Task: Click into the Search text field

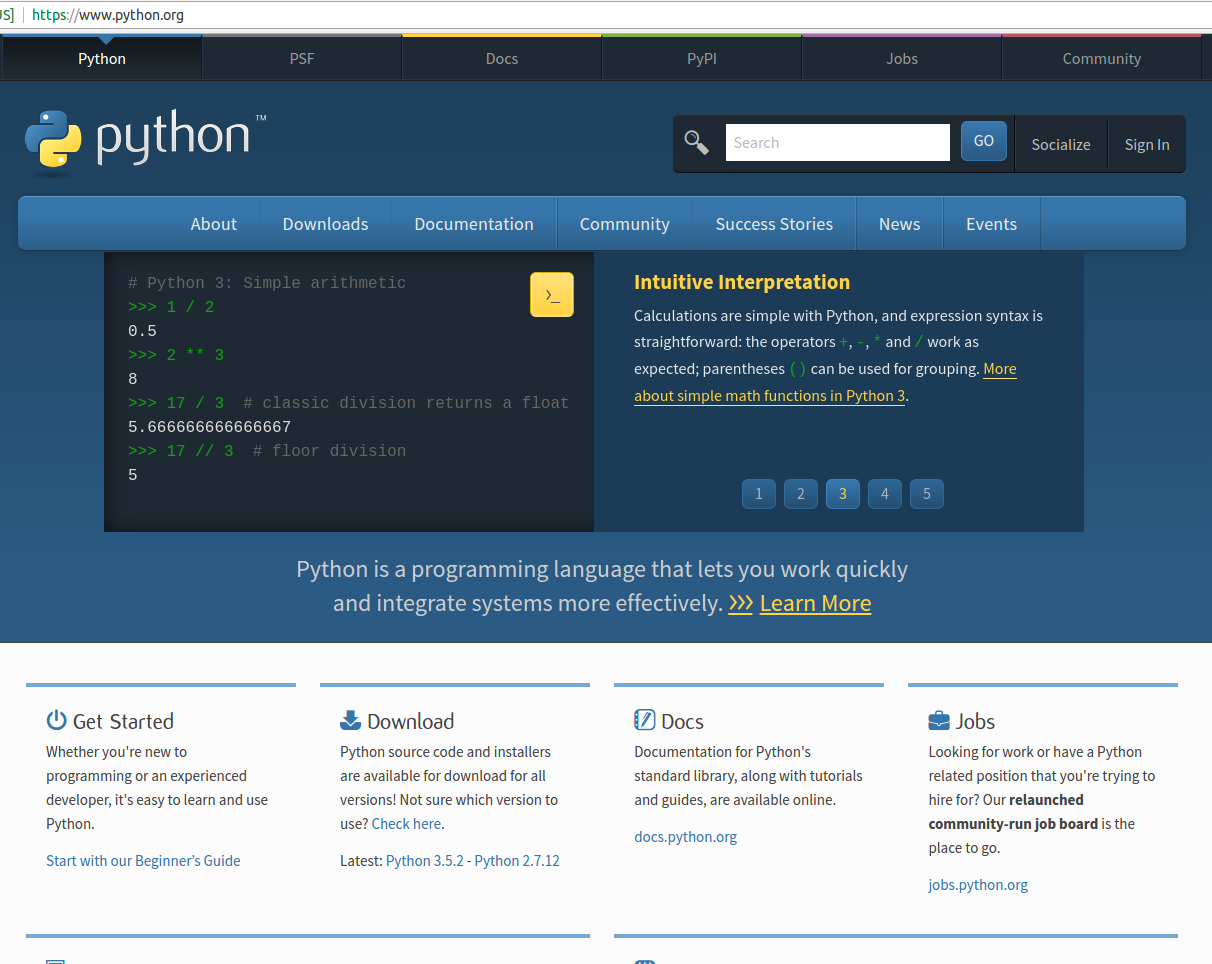Action: (x=838, y=142)
